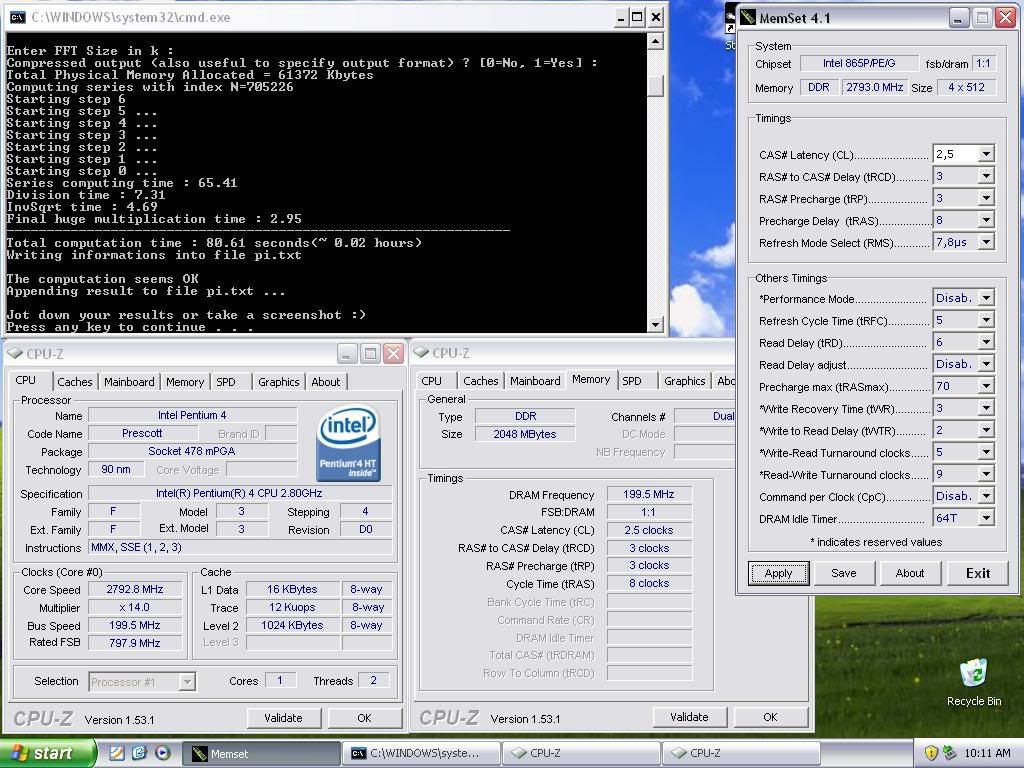Click the cmd.exe title bar icon

pos(18,17)
